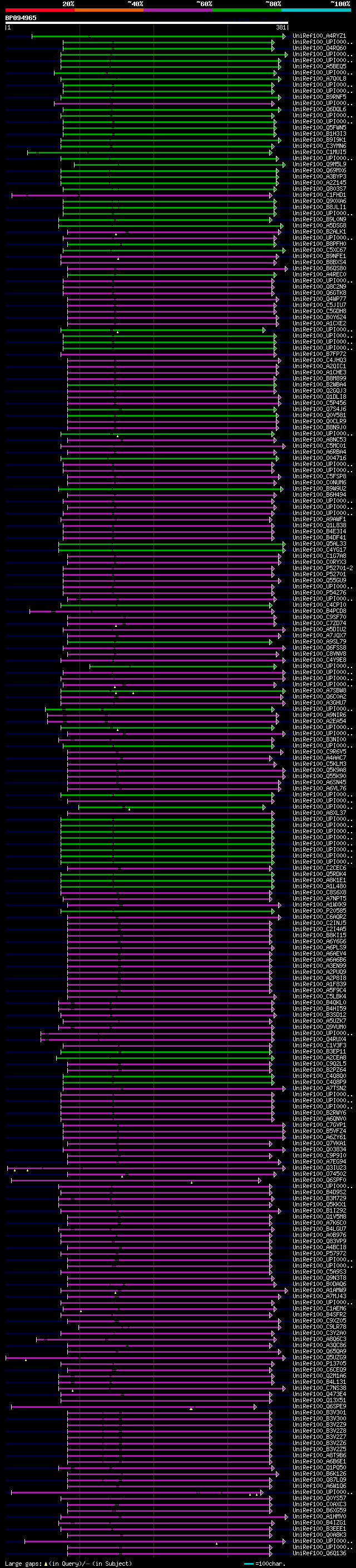Select the UniRef100_Q1V5M8 entry
Screen dimensions: 356x1568
(319, 1216)
